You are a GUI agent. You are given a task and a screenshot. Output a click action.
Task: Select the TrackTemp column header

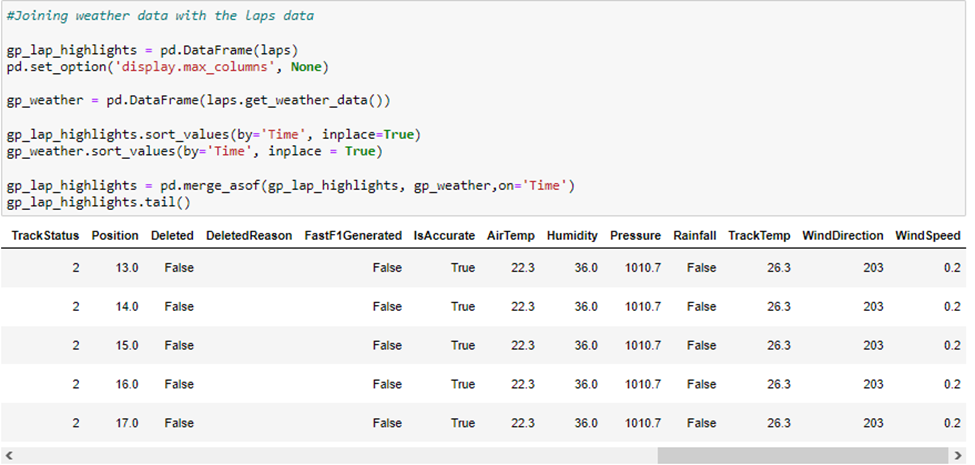click(x=759, y=236)
